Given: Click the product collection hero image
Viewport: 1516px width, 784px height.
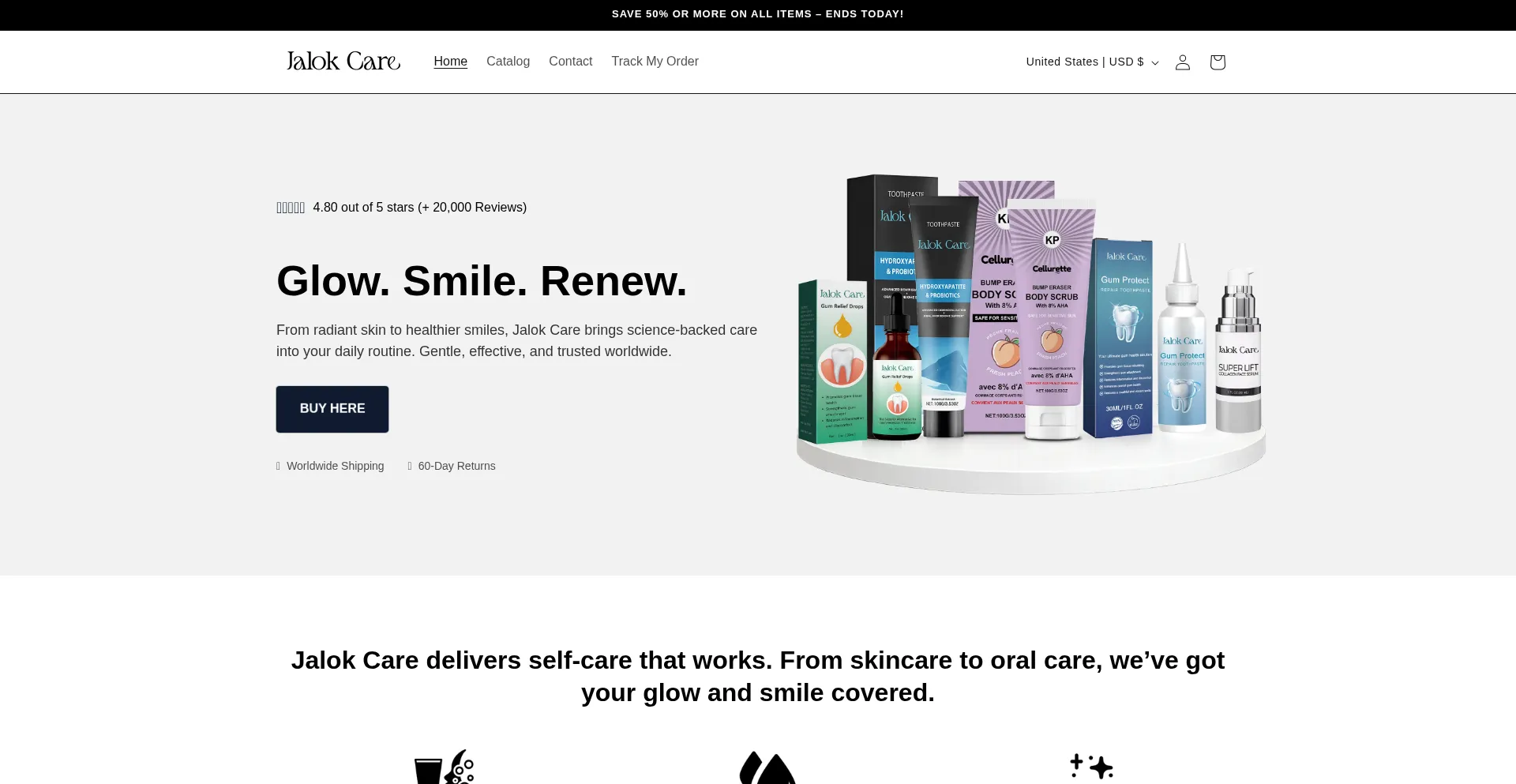Looking at the screenshot, I should point(1030,335).
